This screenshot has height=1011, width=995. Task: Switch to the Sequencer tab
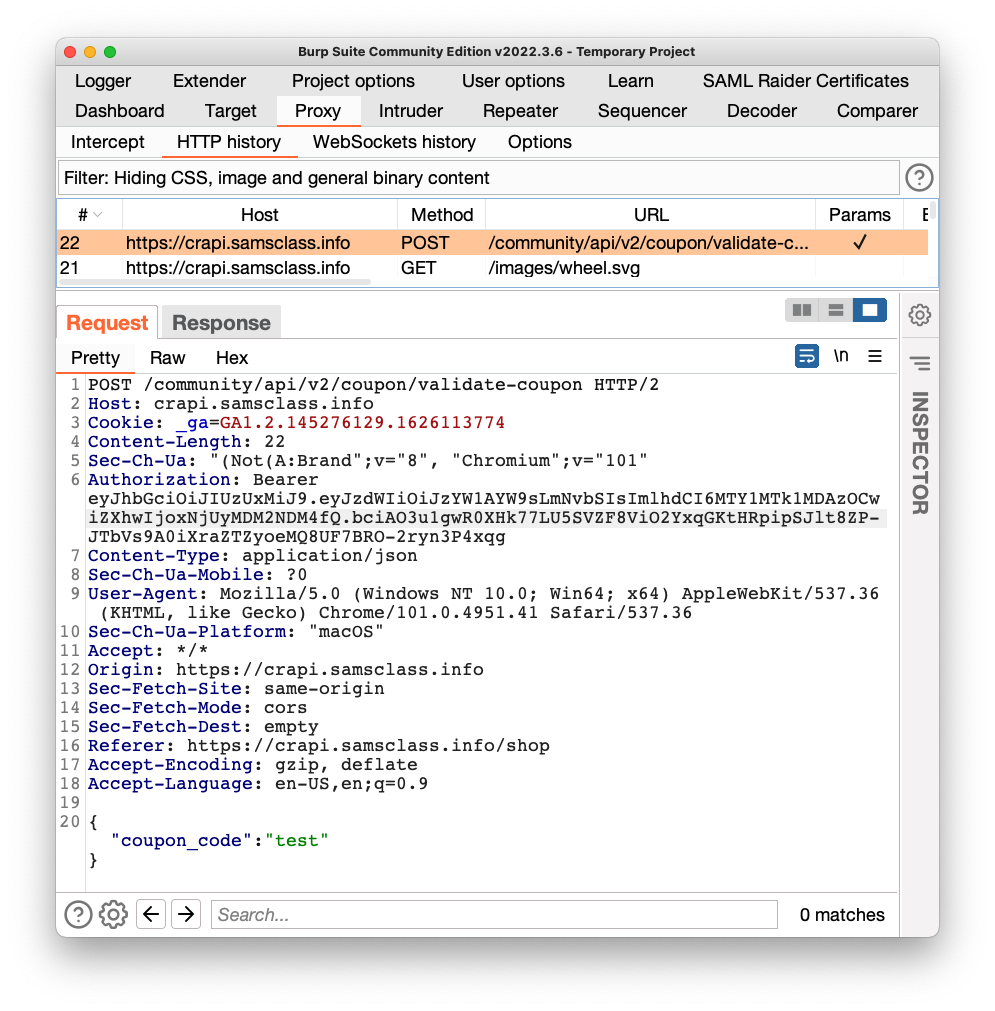click(x=642, y=111)
